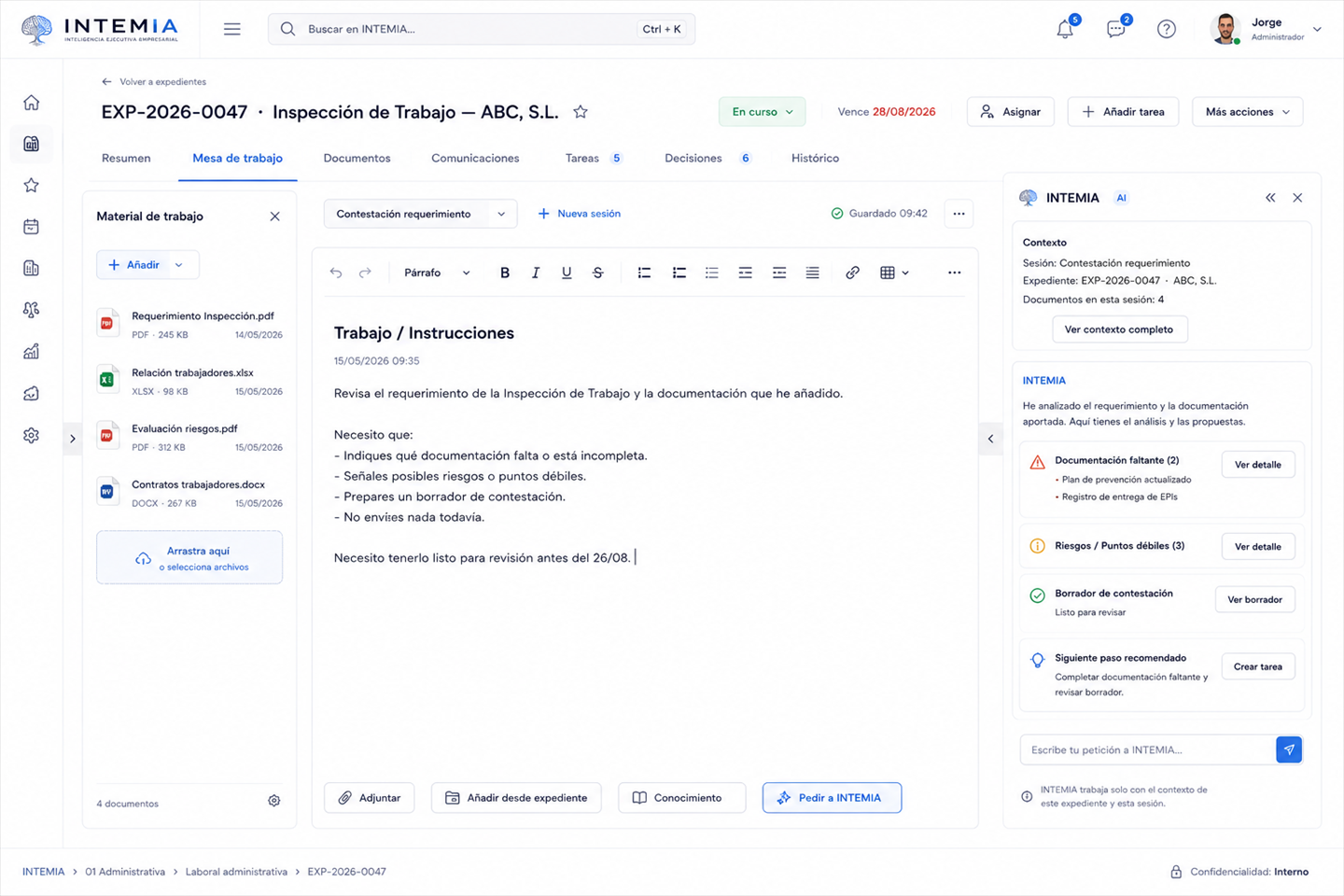Open more options at editor toolbar end
The image size is (1344, 896).
pos(954,273)
